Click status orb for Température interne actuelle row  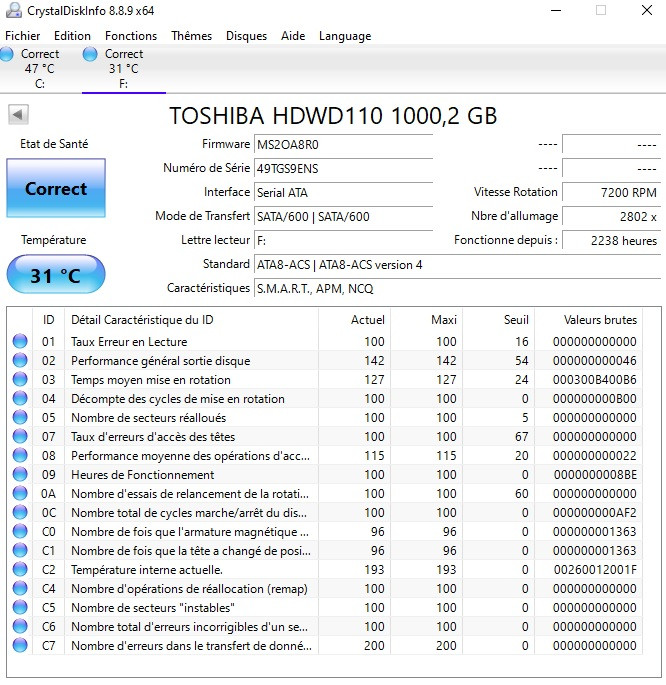[20, 569]
